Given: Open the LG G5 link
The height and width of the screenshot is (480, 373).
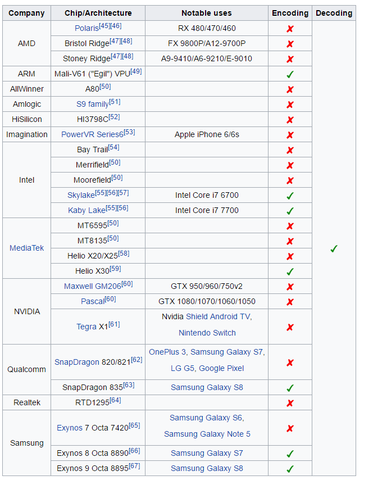Looking at the screenshot, I should click(183, 368).
